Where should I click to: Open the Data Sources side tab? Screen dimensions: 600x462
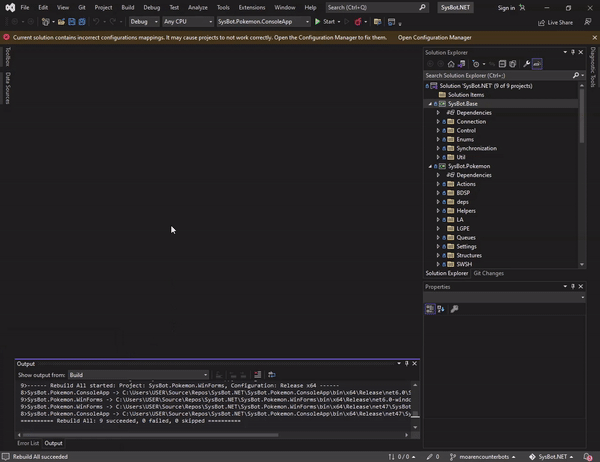(8, 88)
